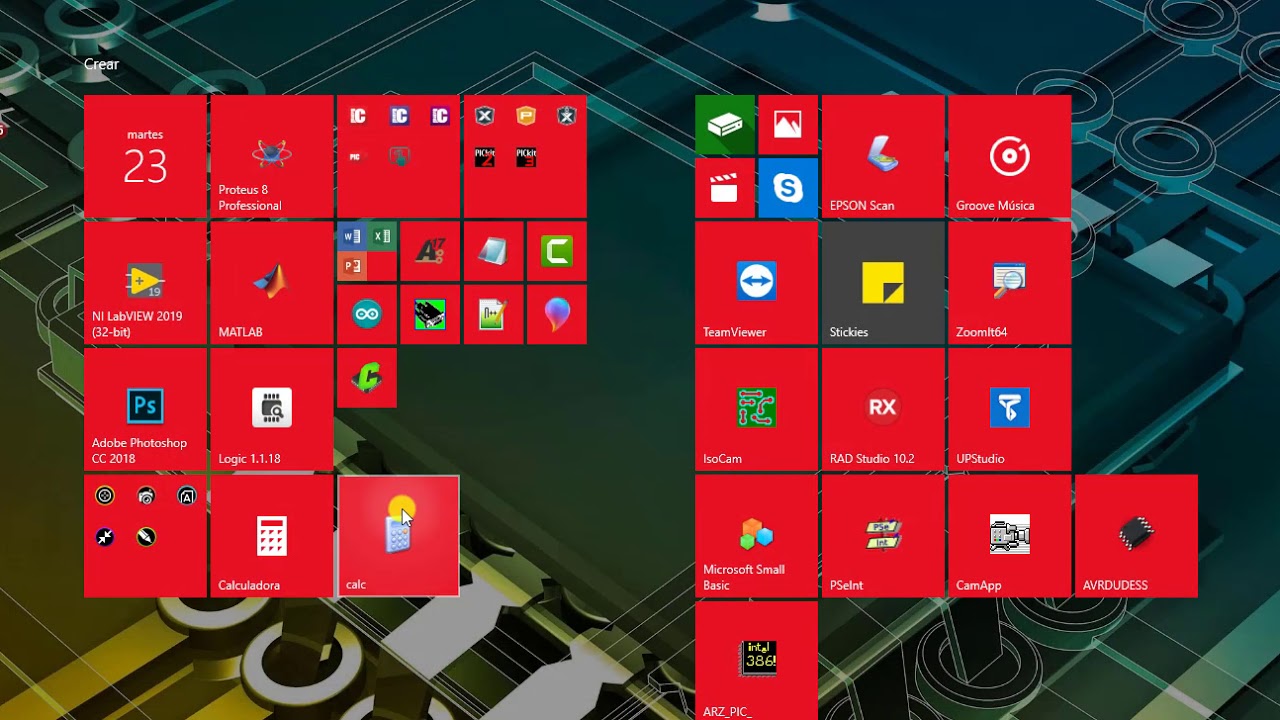Open the tile folder with PICkit 2 and 3

525,156
